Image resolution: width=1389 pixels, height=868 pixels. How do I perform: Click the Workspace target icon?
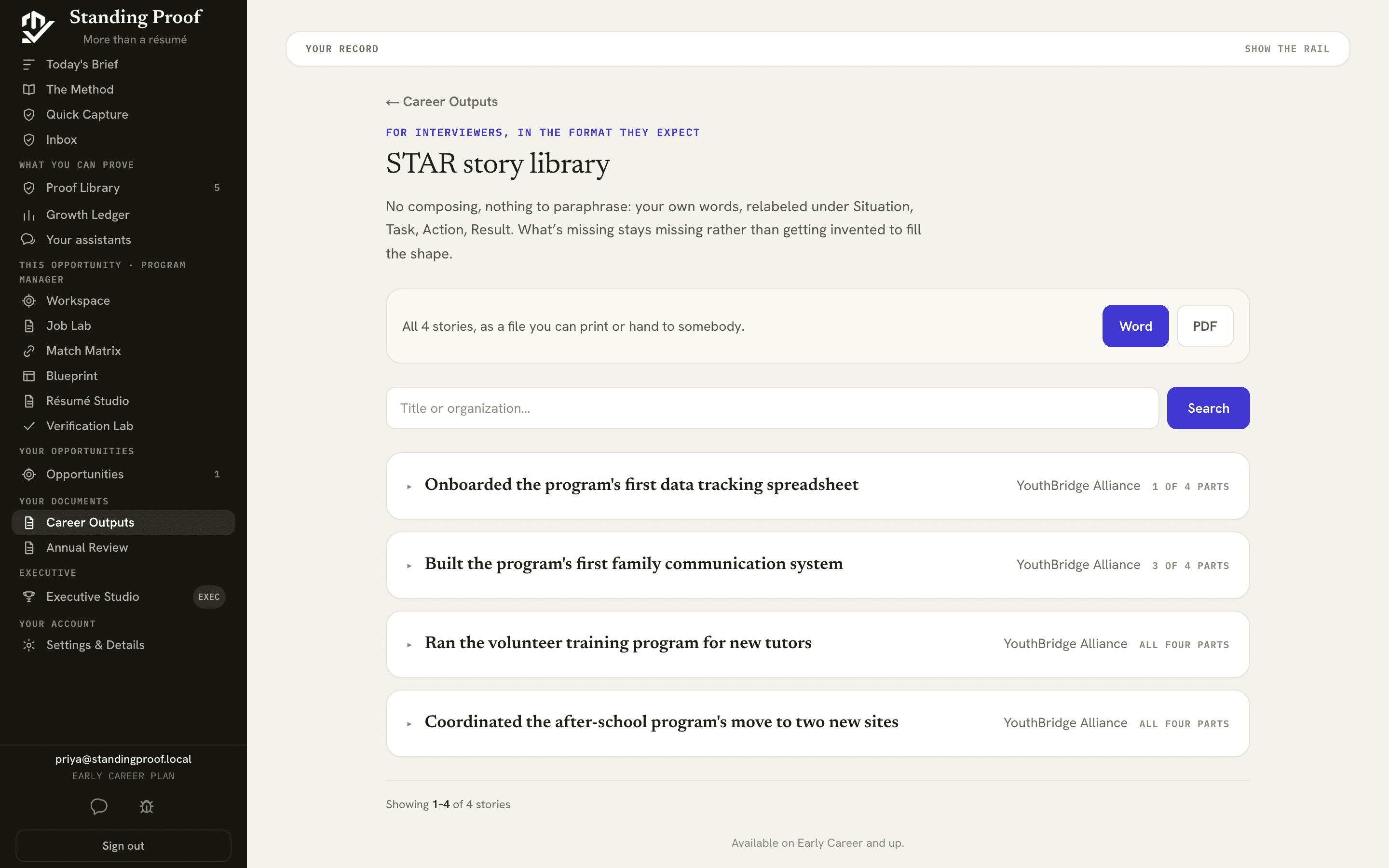pos(29,301)
